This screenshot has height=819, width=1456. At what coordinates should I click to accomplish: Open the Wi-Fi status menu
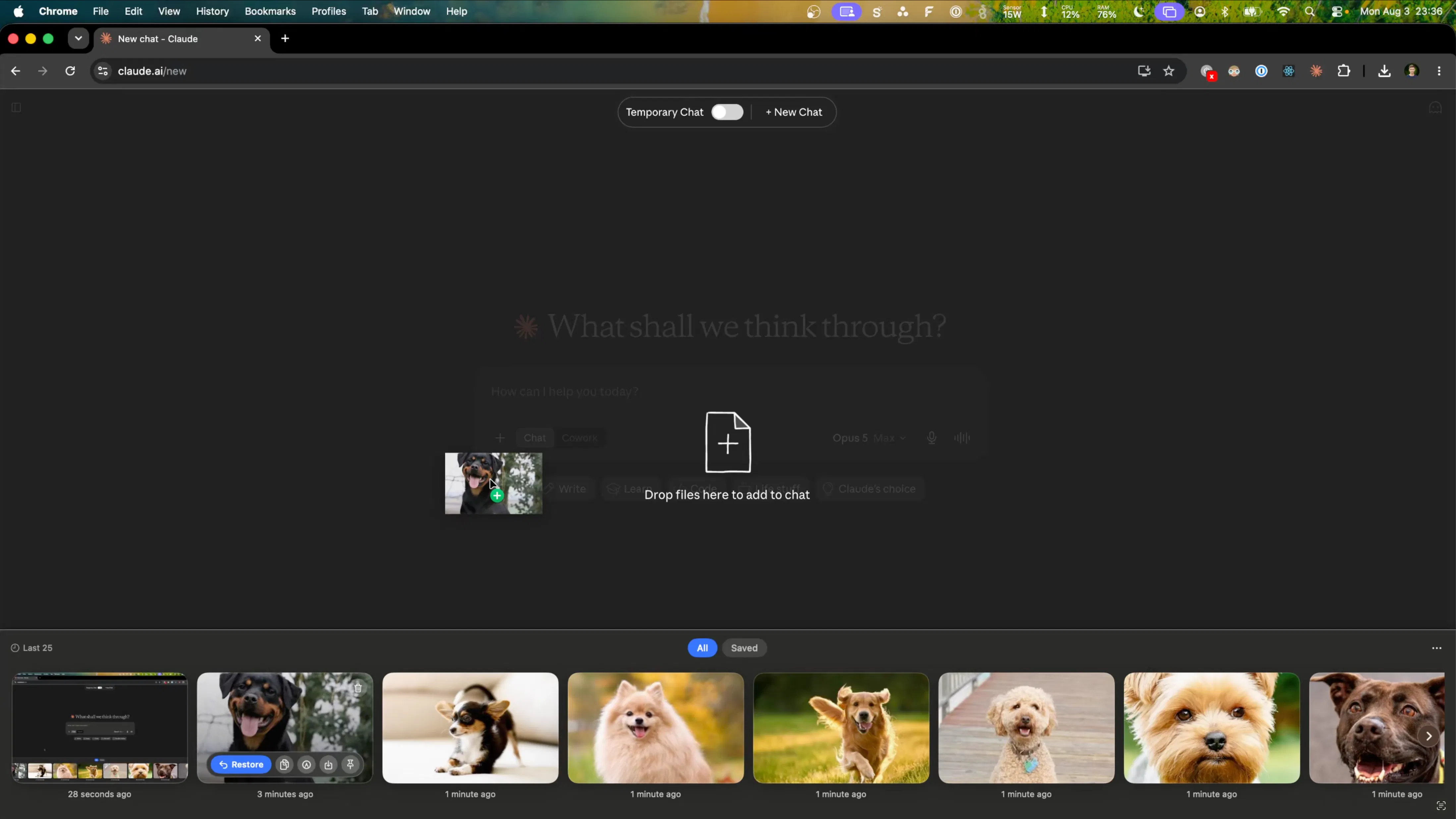point(1283,12)
